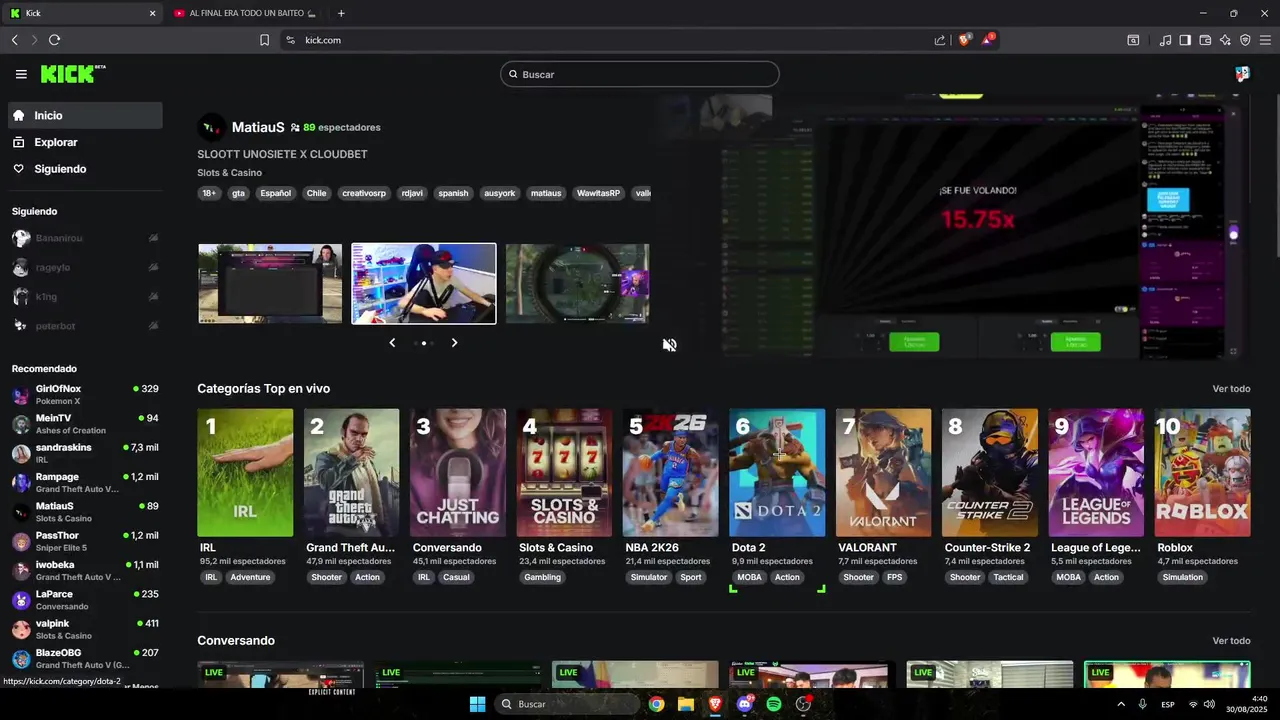This screenshot has width=1280, height=720.
Task: Select the WawitasRP tag
Action: coord(598,193)
